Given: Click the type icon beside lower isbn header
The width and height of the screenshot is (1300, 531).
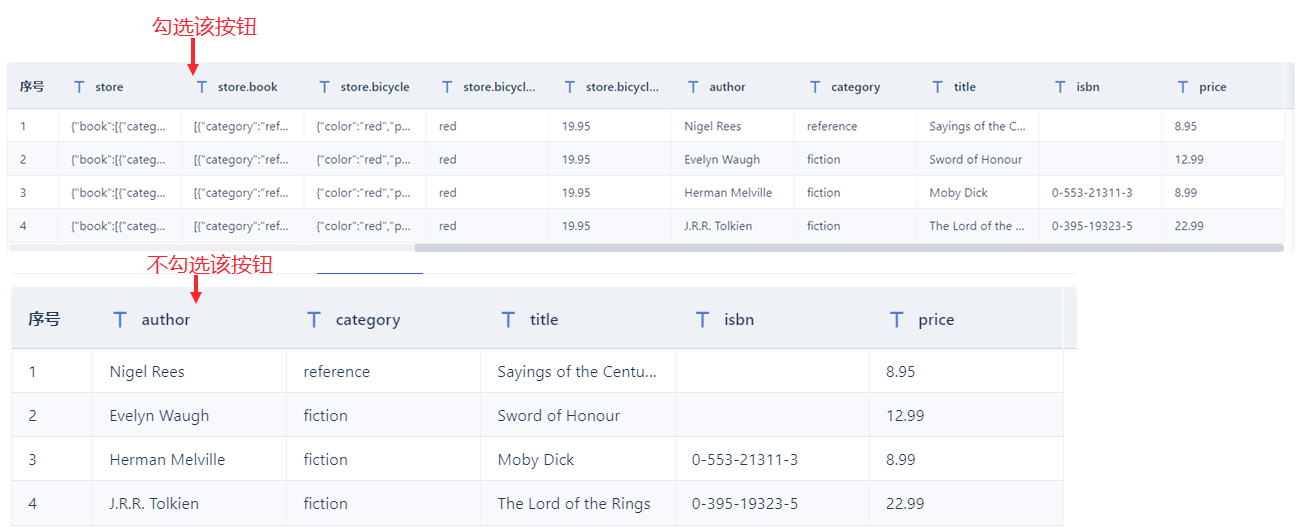Looking at the screenshot, I should coord(703,320).
